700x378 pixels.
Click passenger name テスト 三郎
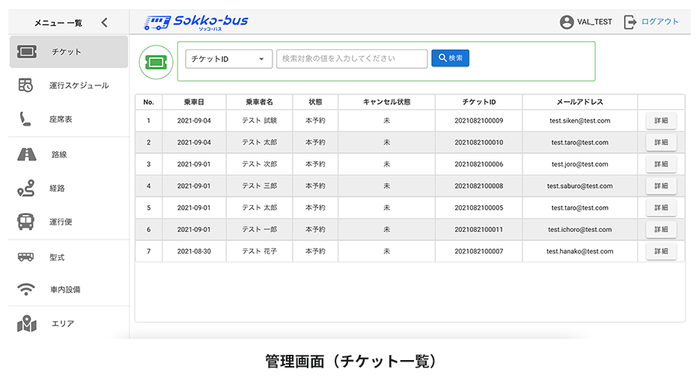[x=259, y=186]
